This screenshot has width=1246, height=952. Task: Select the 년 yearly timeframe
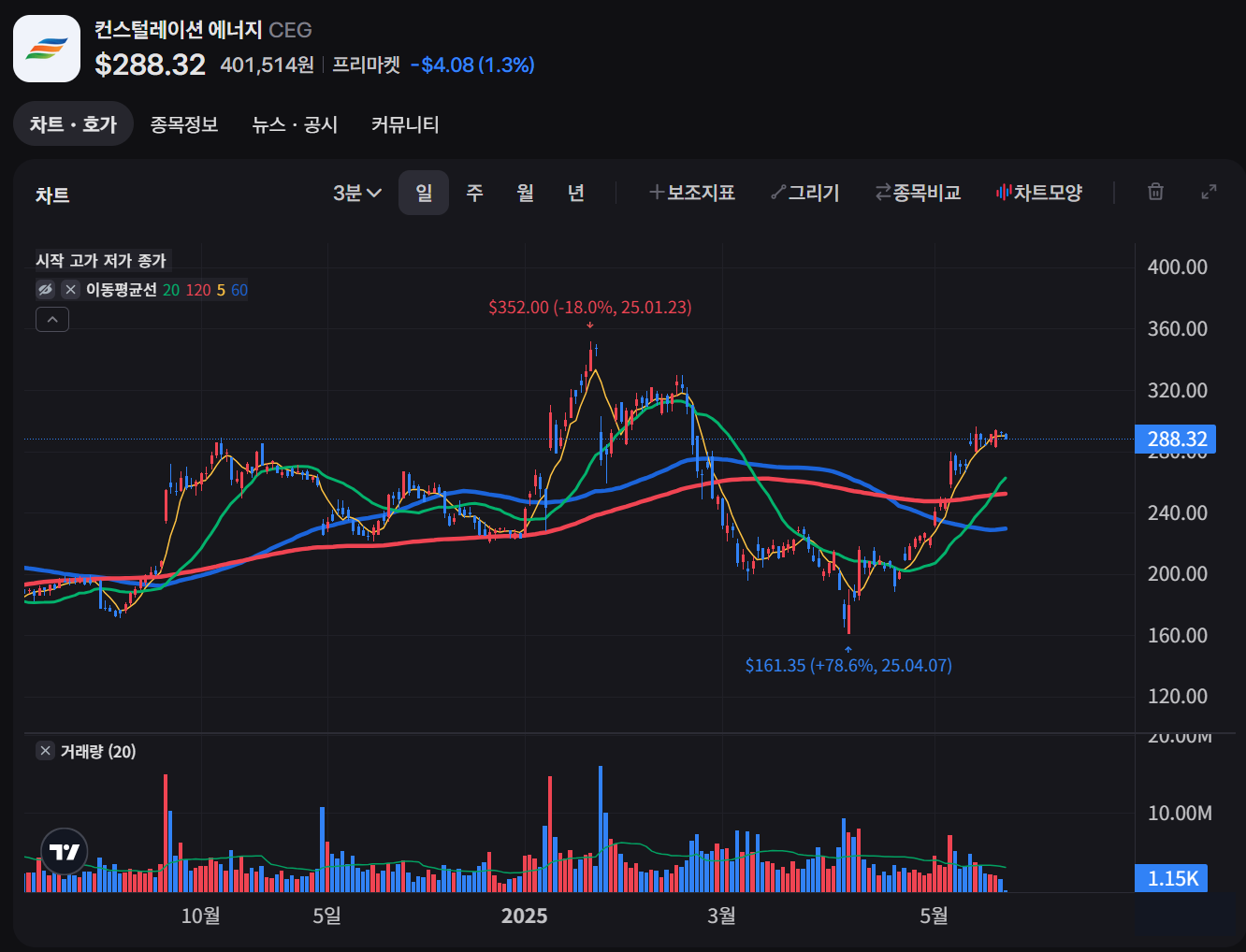pos(576,193)
